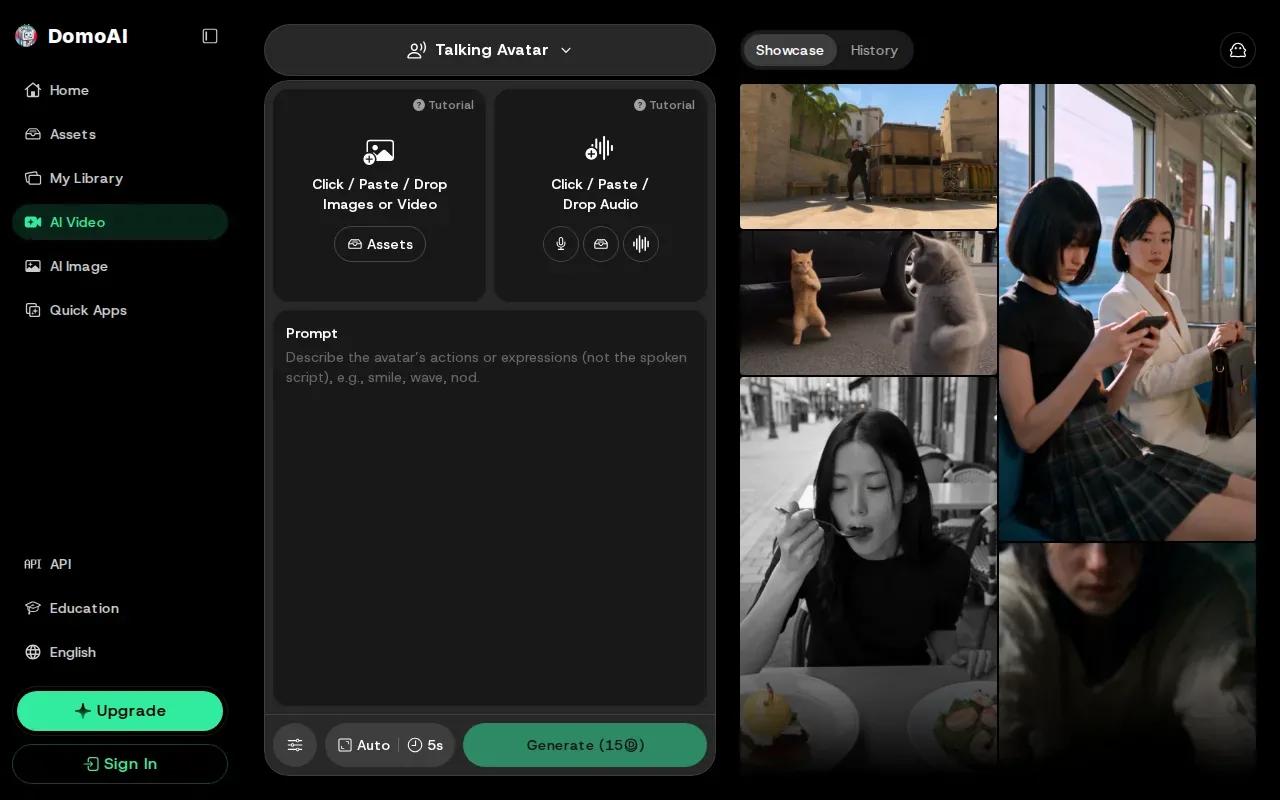Screen dimensions: 1280x800
Task: Click the add image or video icon
Action: 379,151
